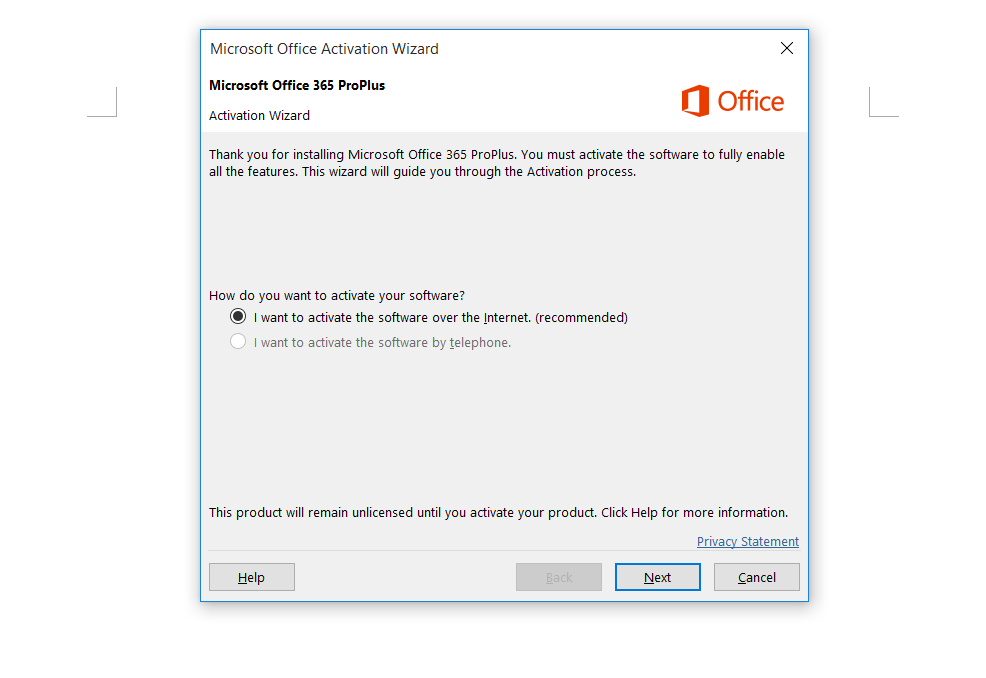Open Help from the Help button
The height and width of the screenshot is (678, 986).
(x=251, y=577)
